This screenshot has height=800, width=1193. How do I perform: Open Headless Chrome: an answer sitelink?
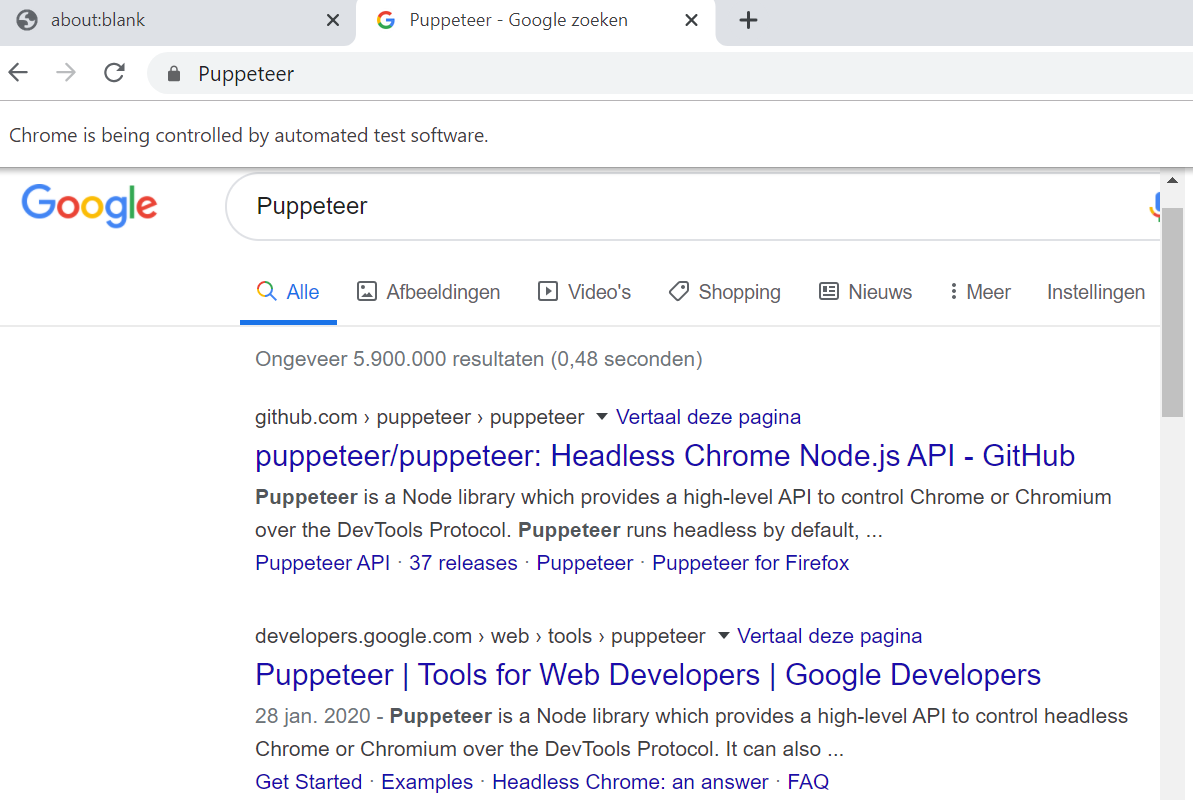click(631, 782)
